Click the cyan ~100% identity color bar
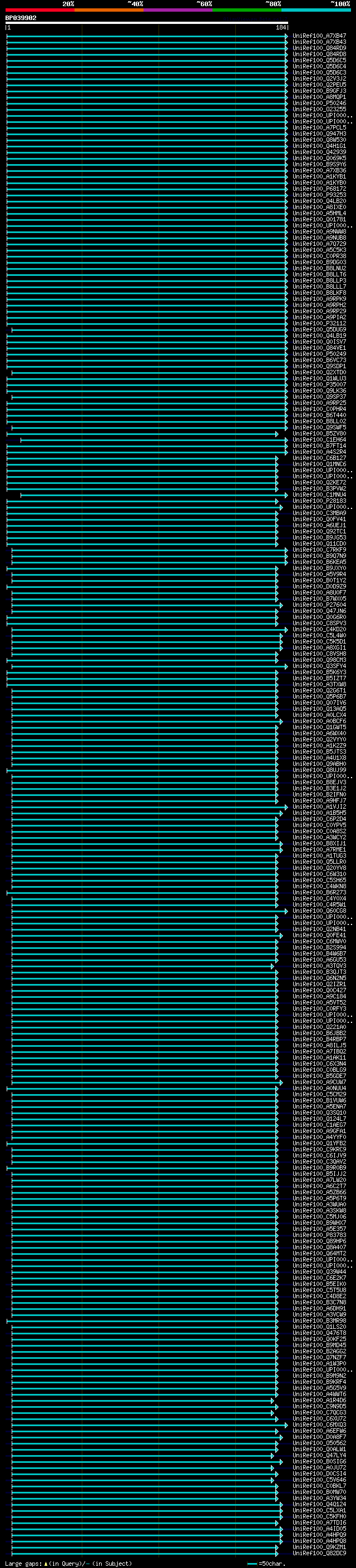 tap(316, 11)
